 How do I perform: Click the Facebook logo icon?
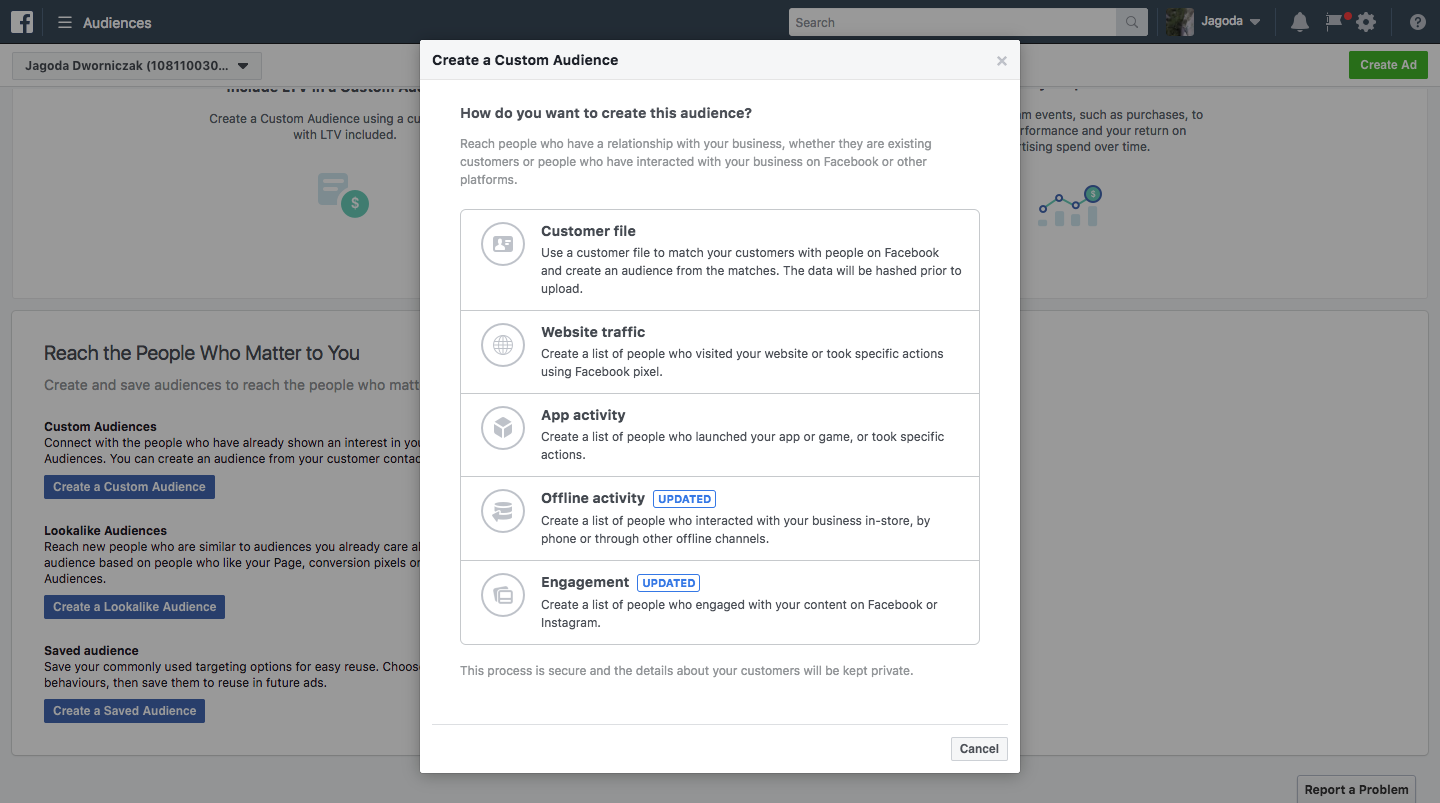click(22, 22)
